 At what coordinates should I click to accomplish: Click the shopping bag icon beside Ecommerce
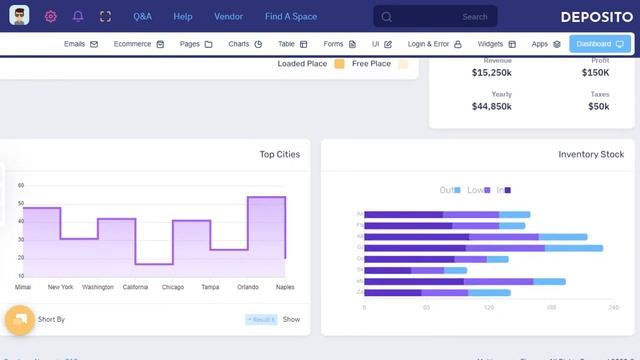point(160,44)
